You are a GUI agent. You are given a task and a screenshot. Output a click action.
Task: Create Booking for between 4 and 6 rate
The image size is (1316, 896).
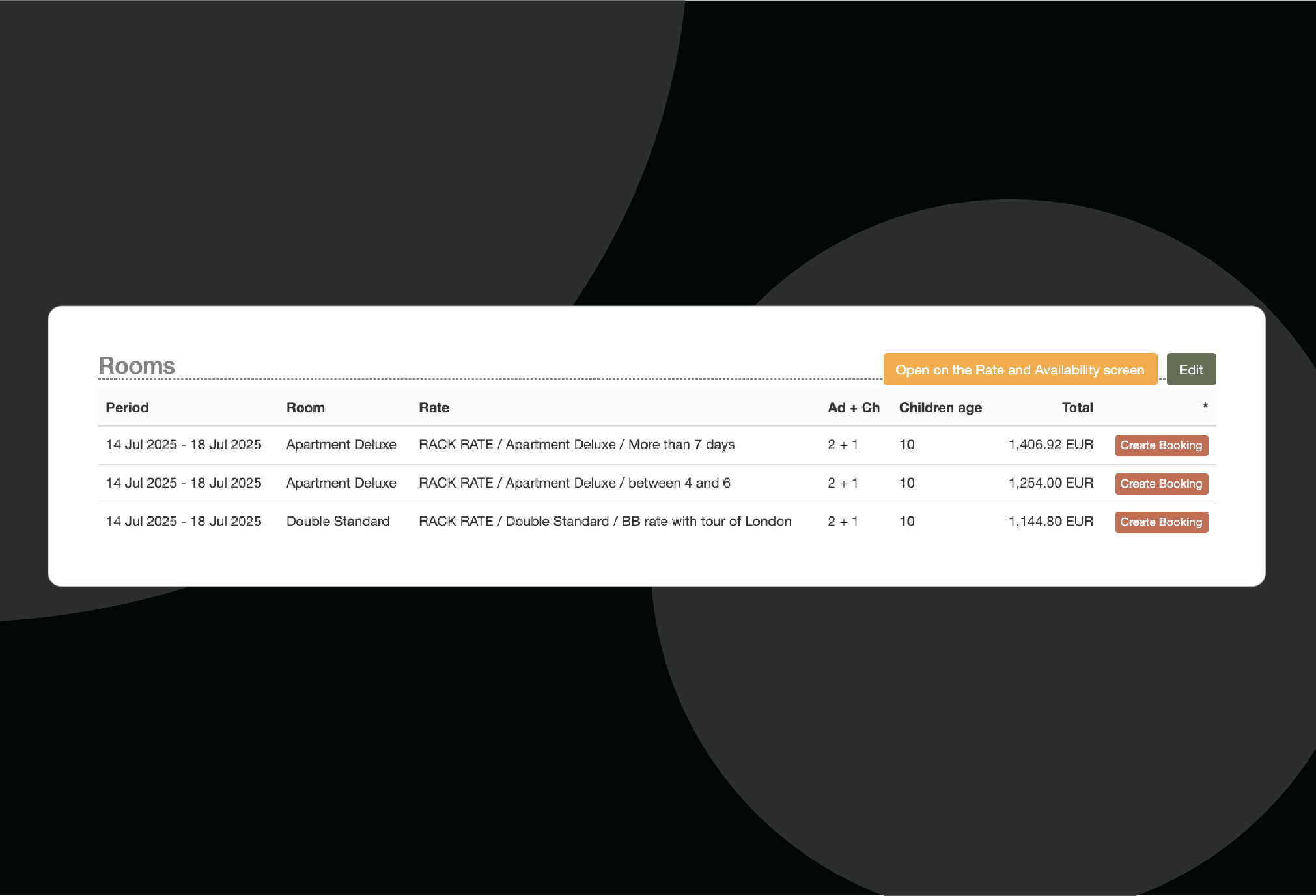[1161, 484]
